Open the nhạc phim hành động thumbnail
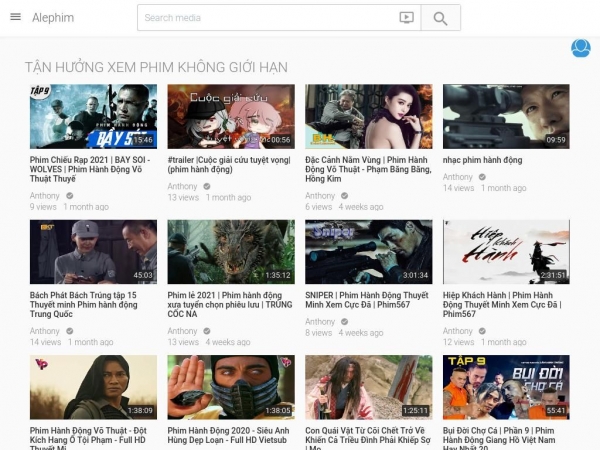The width and height of the screenshot is (600, 450). (506, 116)
